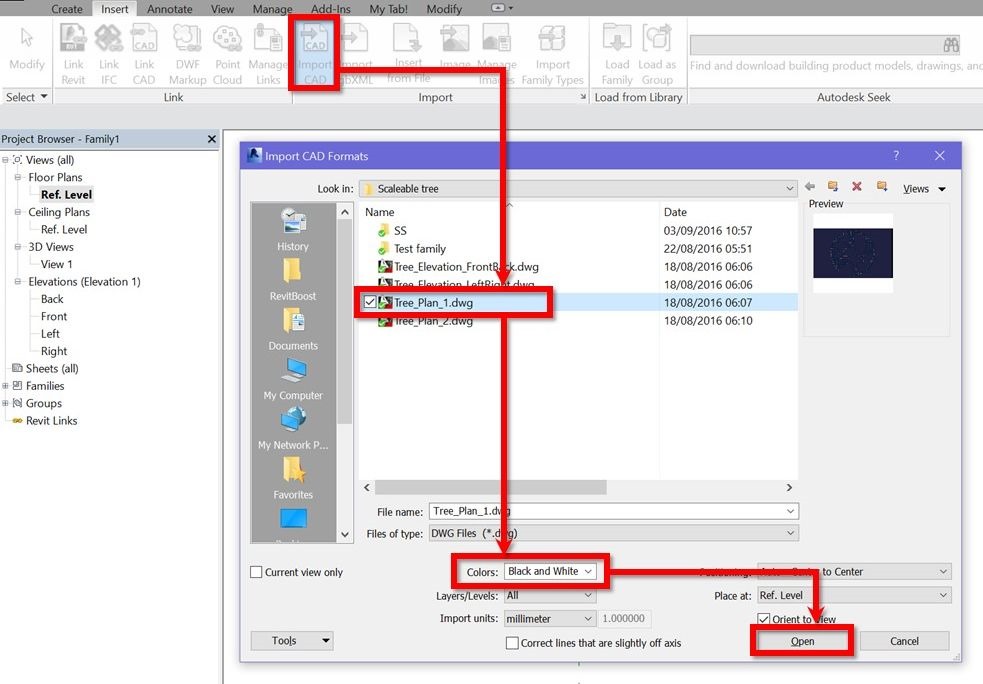Open the Select panel dropdown
Image resolution: width=983 pixels, height=684 pixels.
[x=26, y=97]
